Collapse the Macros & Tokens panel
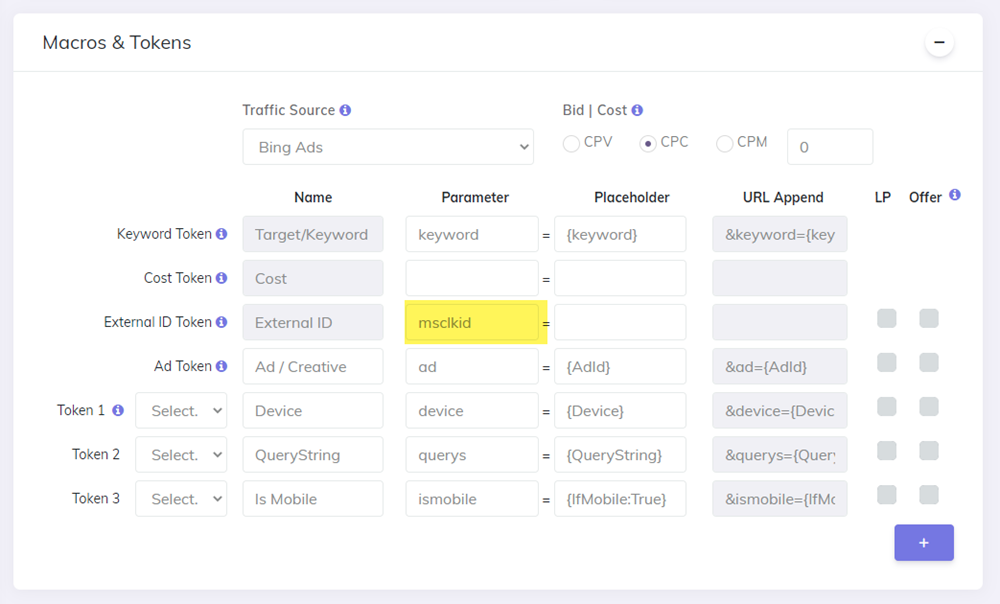1000x604 pixels. (938, 42)
